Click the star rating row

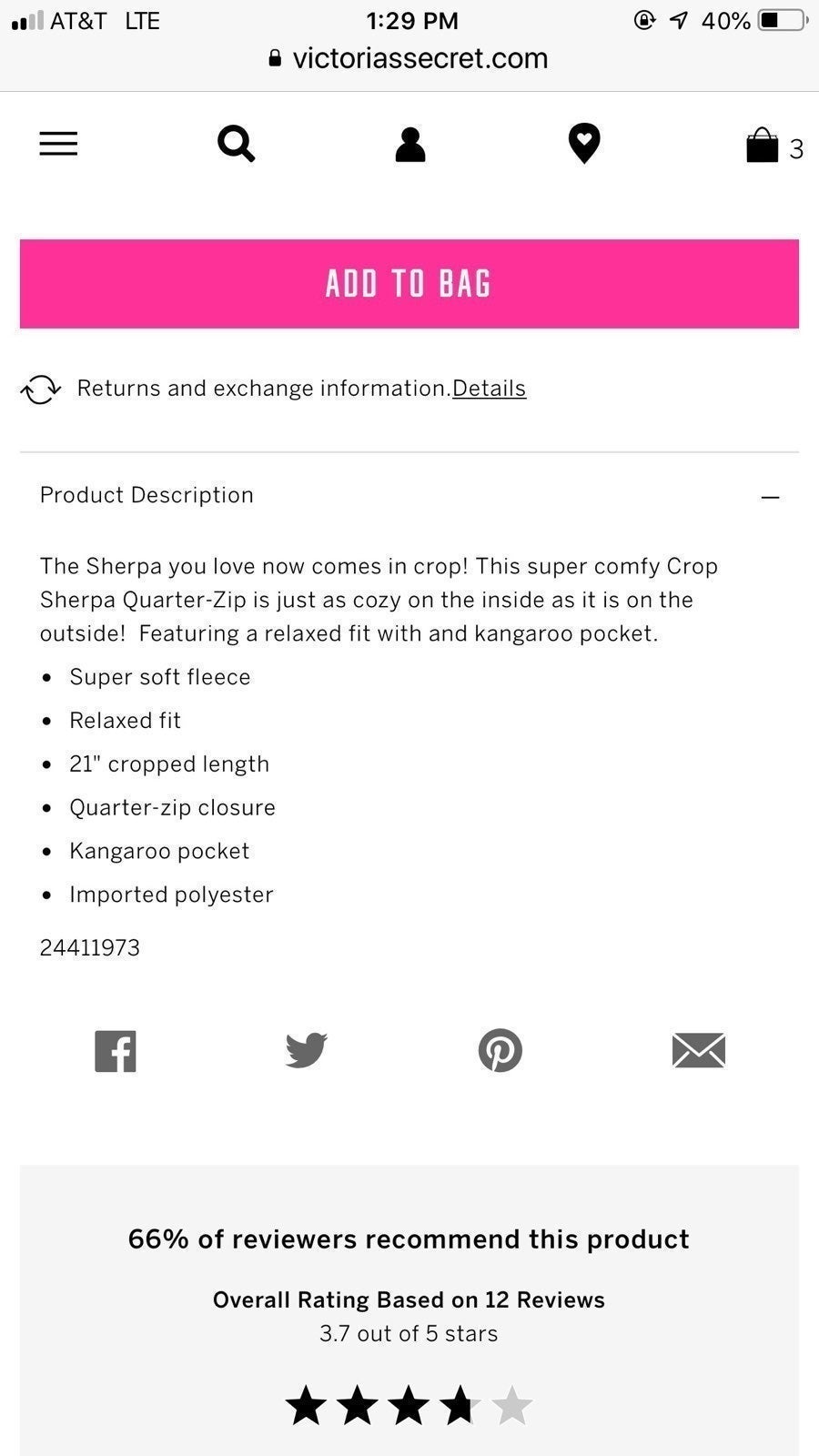point(409,1405)
